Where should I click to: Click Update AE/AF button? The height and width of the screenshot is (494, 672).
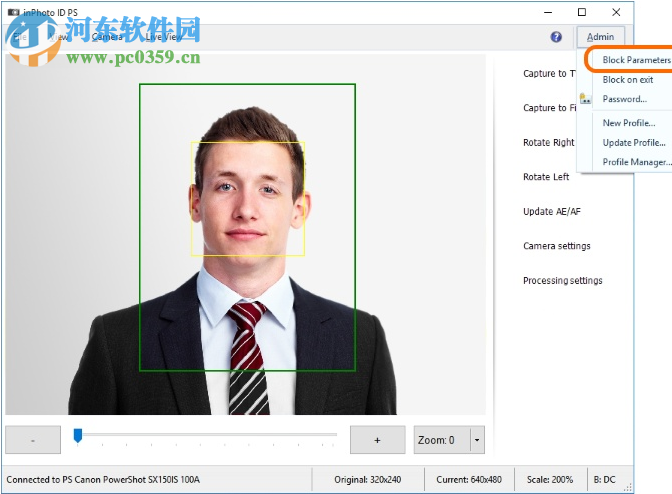tap(552, 211)
